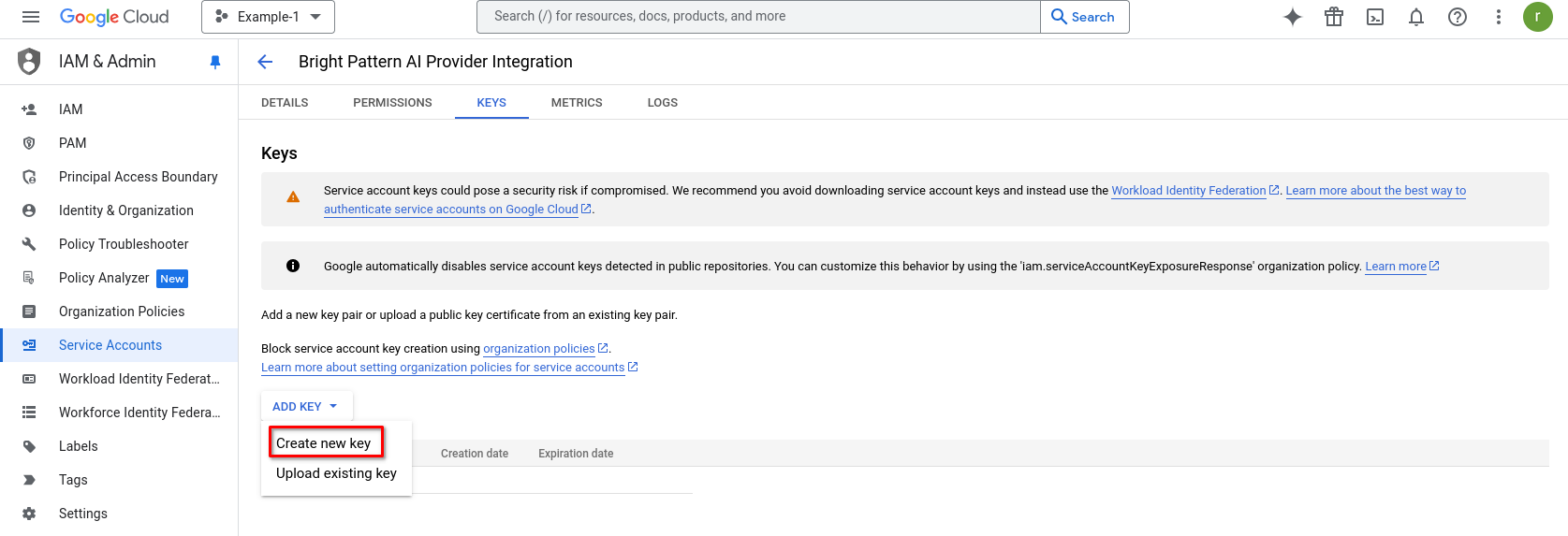1568x536 pixels.
Task: Click the Service Accounts key icon
Action: (29, 345)
